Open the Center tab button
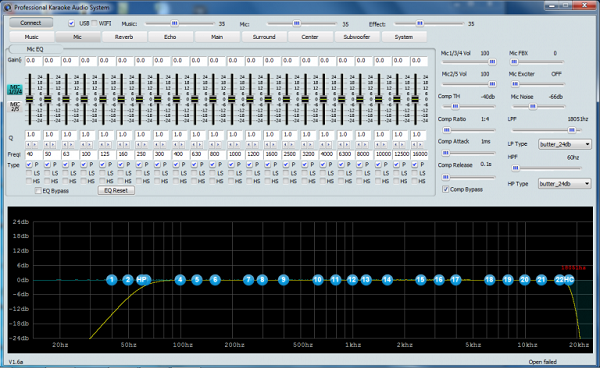600x368 pixels. (310, 37)
